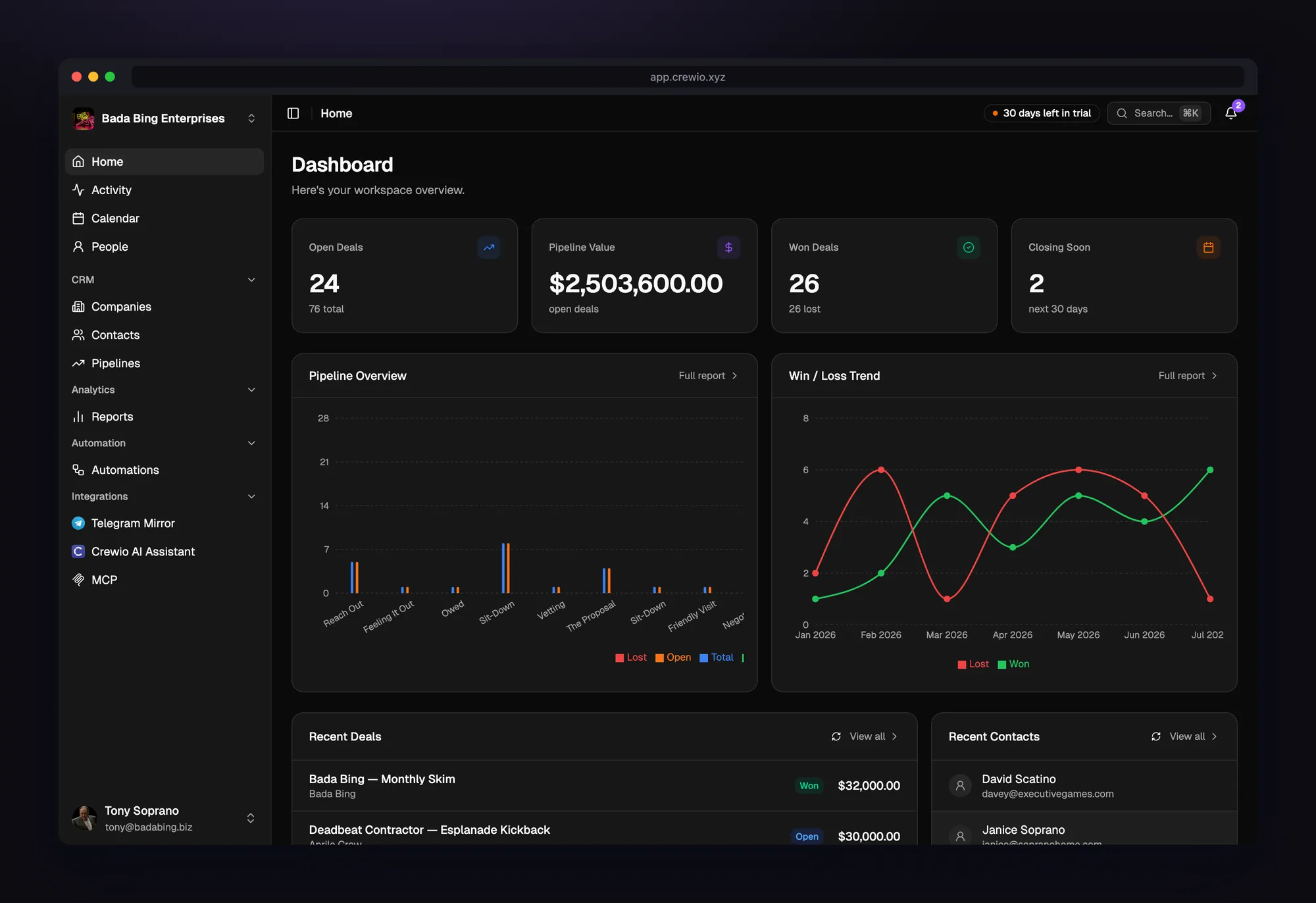Open the Activity page
This screenshot has width=1316, height=903.
click(164, 190)
